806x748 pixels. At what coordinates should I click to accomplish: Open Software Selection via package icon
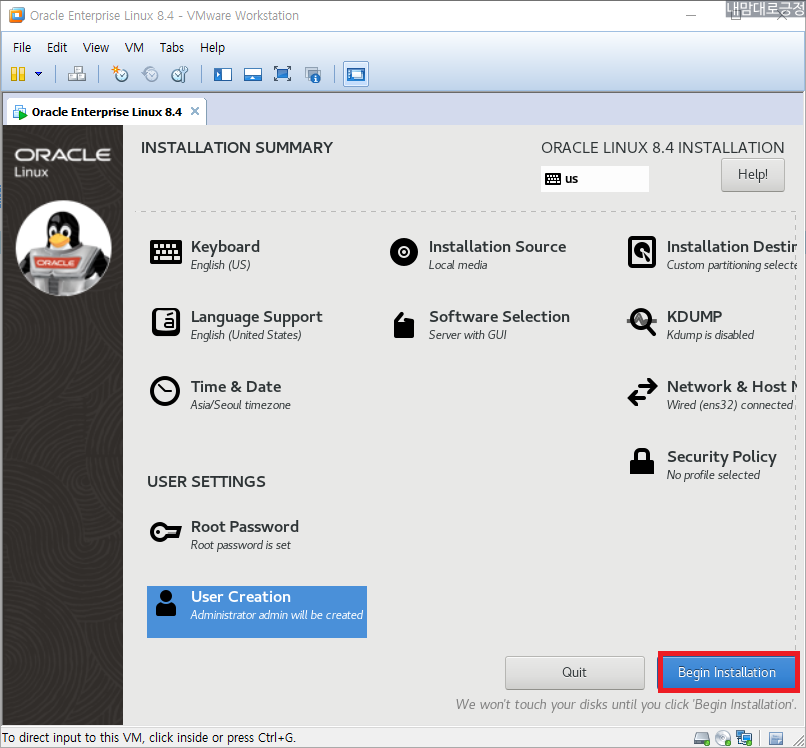tap(404, 325)
